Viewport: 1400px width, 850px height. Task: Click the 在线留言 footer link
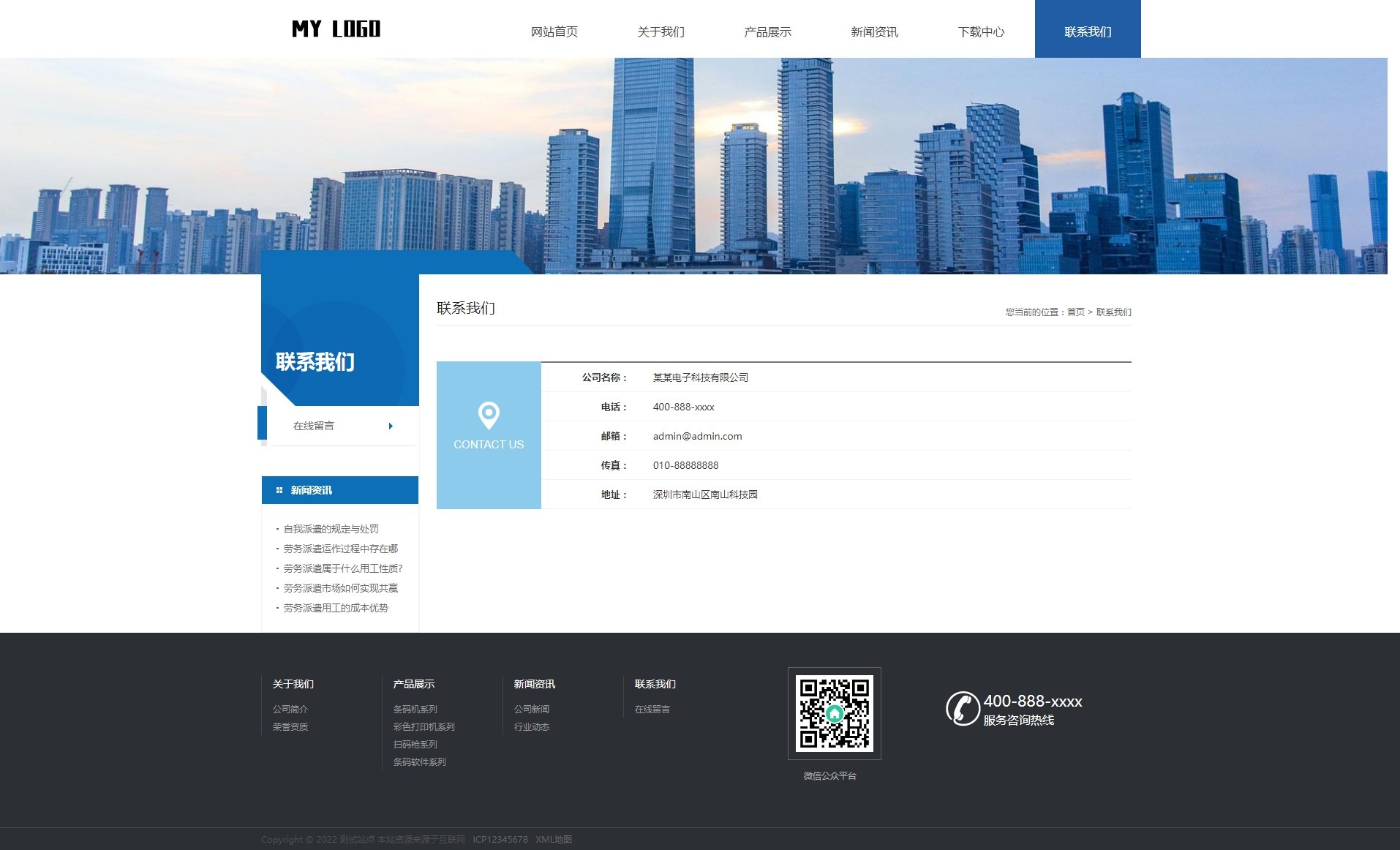pos(652,708)
